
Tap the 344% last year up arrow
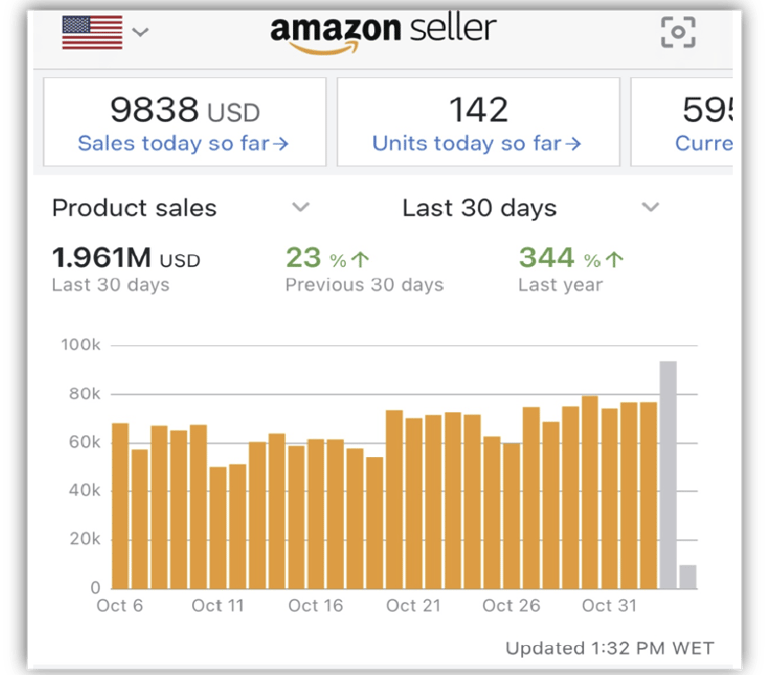[614, 260]
